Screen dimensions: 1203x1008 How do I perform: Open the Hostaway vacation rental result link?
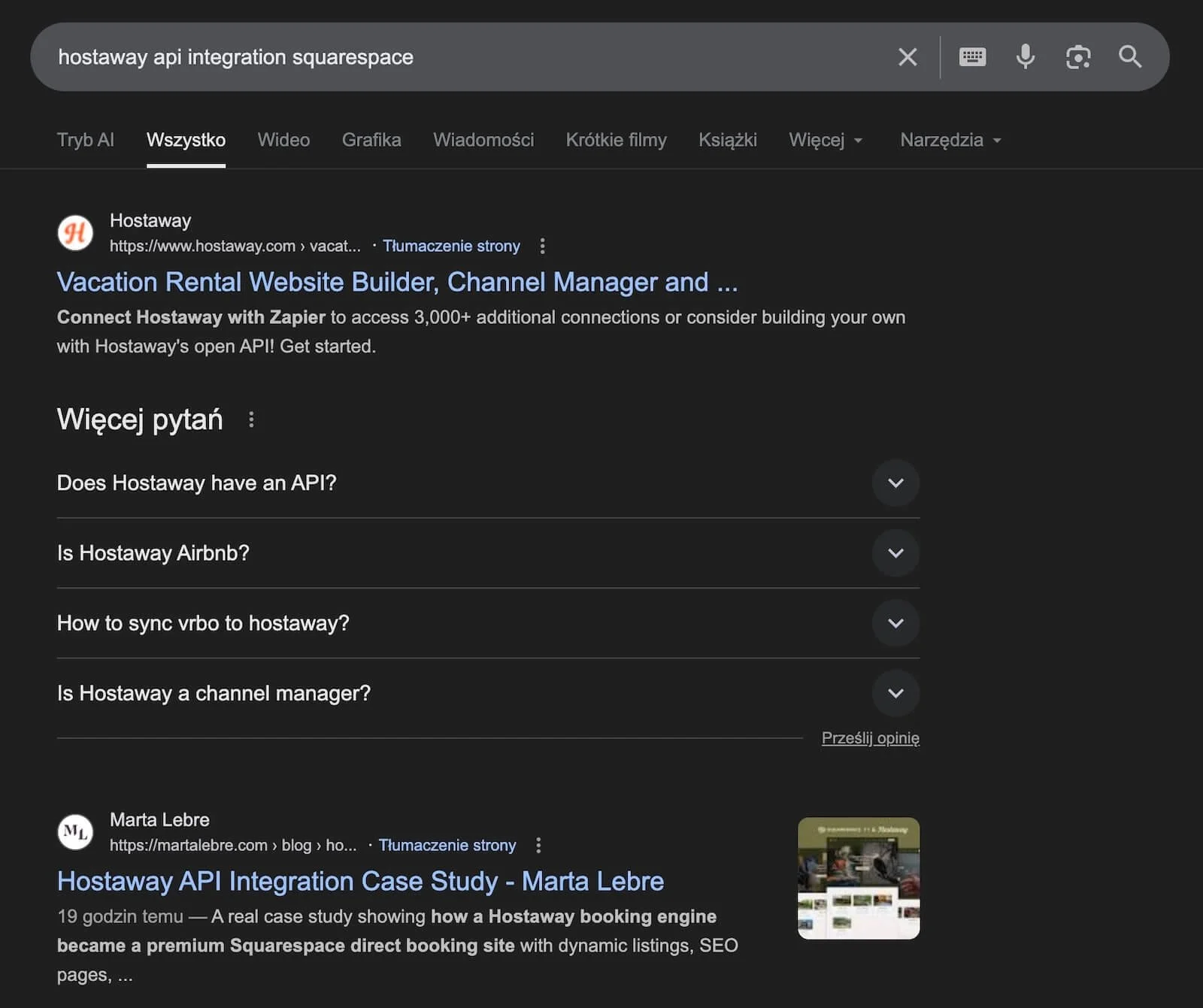(397, 282)
